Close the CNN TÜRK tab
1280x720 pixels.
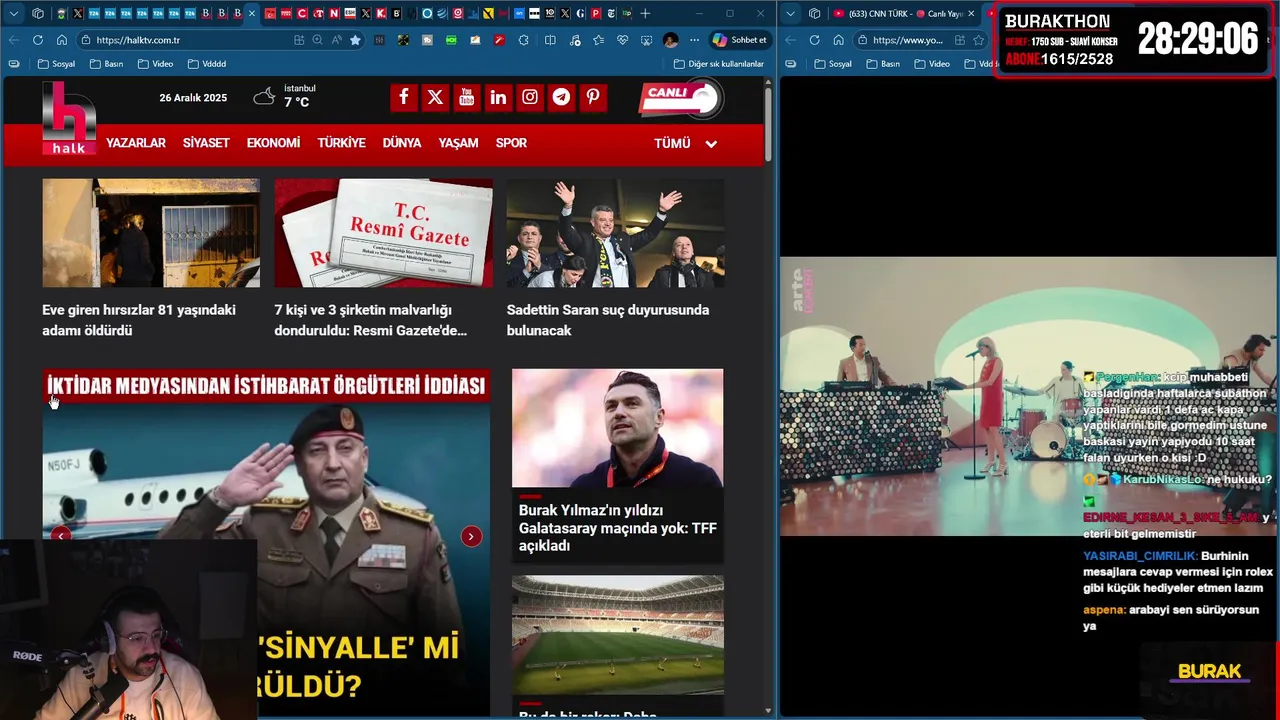point(971,14)
